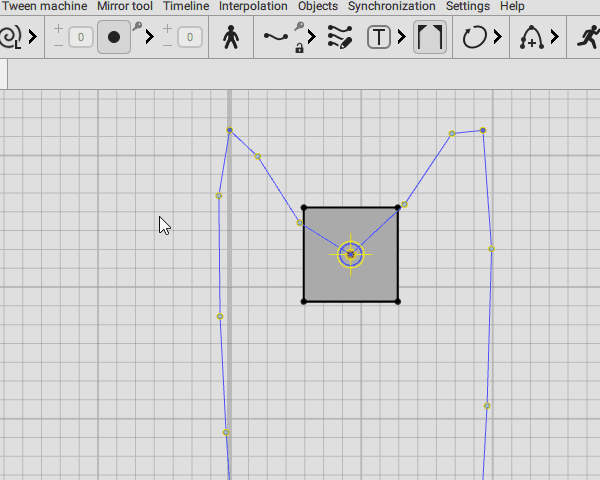Viewport: 600px width, 480px height.
Task: Toggle the black dot keyframe button
Action: [x=114, y=38]
